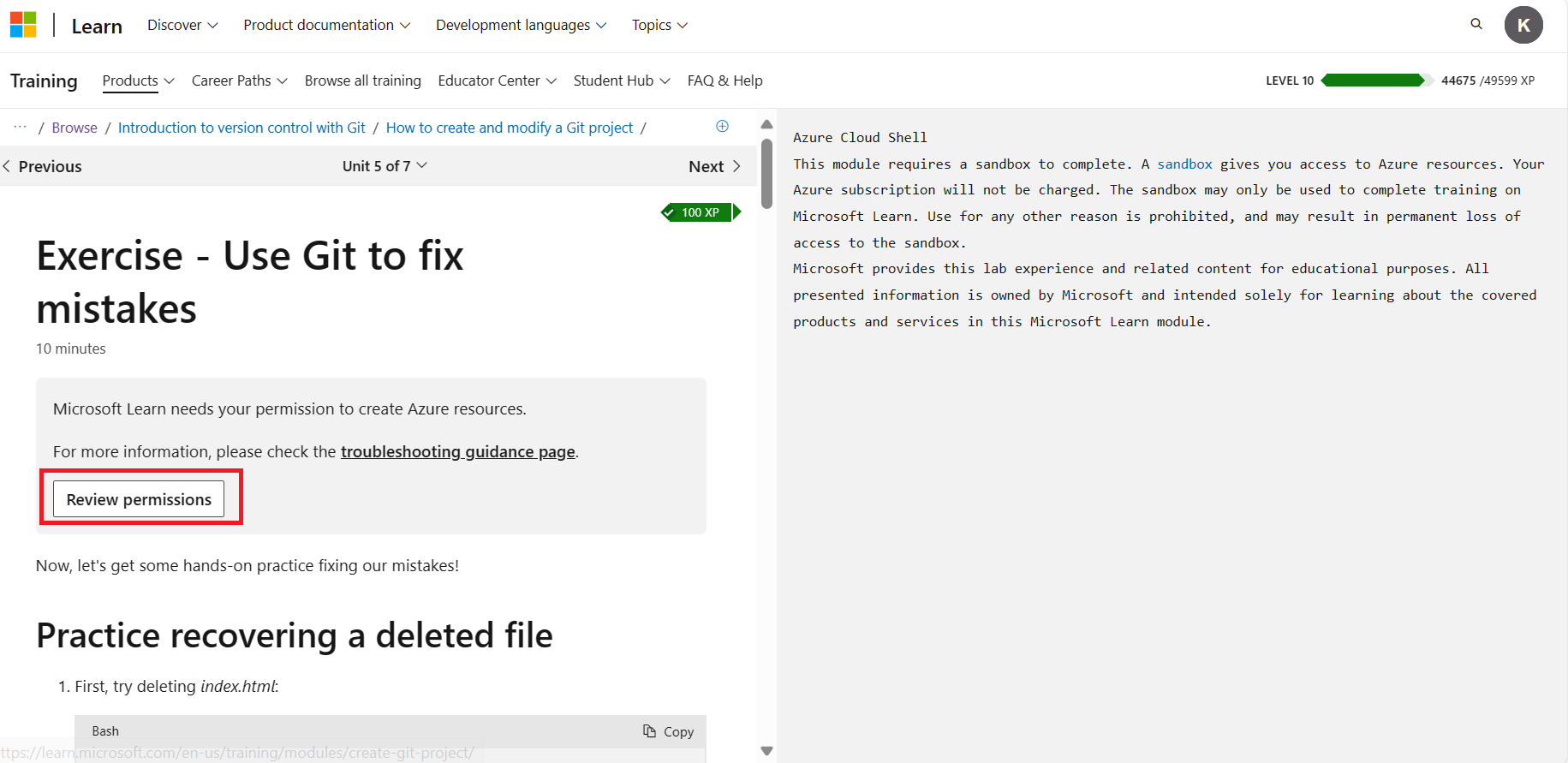Open Development languages dropdown
Image resolution: width=1568 pixels, height=763 pixels.
521,25
